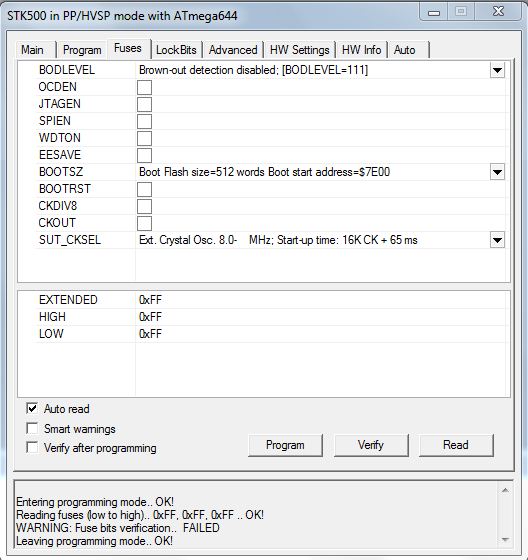Image resolution: width=528 pixels, height=560 pixels.
Task: Click the LOW fuse value 0xFF
Action: tap(150, 334)
